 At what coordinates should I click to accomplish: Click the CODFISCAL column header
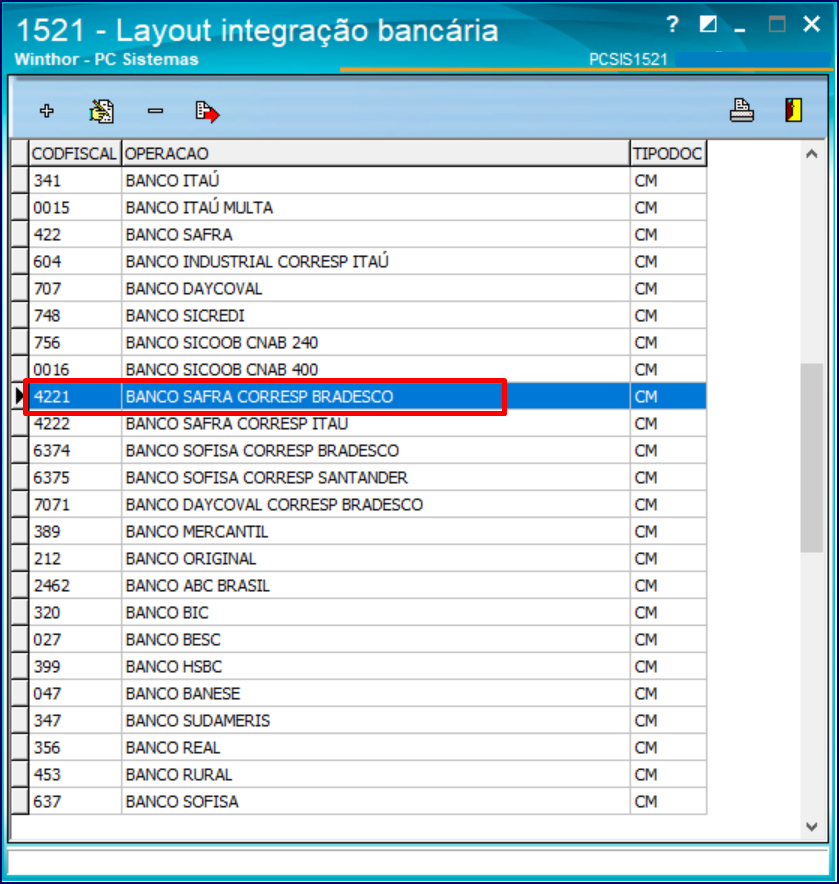[x=74, y=153]
